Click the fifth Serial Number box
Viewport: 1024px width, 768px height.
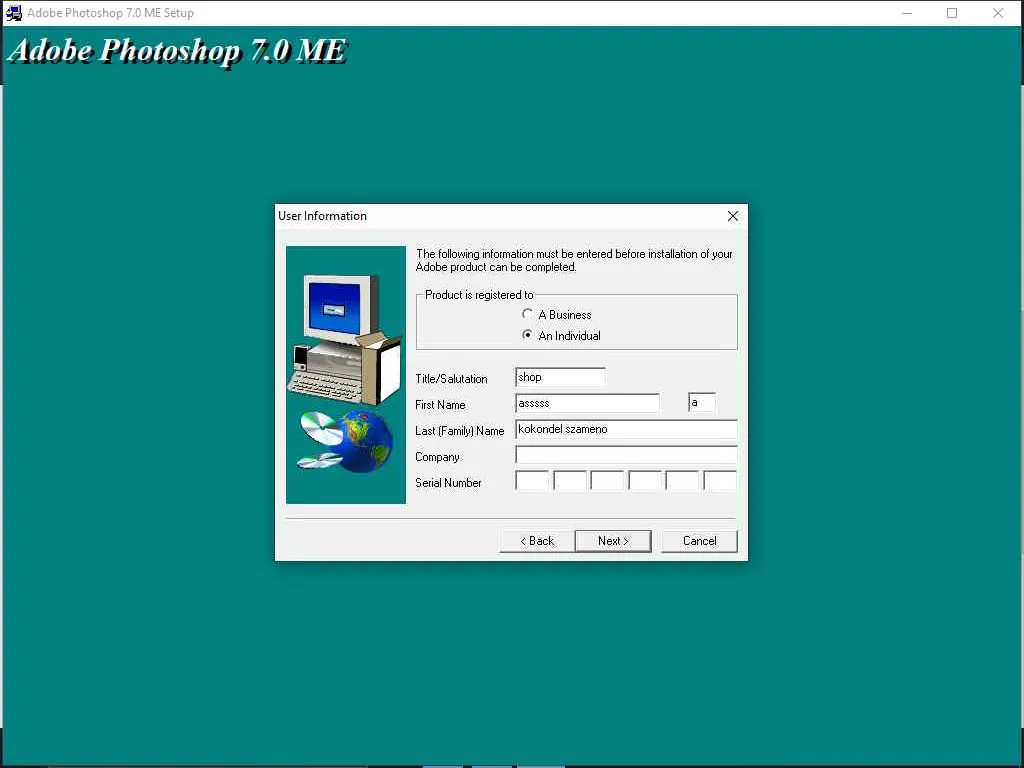click(682, 481)
